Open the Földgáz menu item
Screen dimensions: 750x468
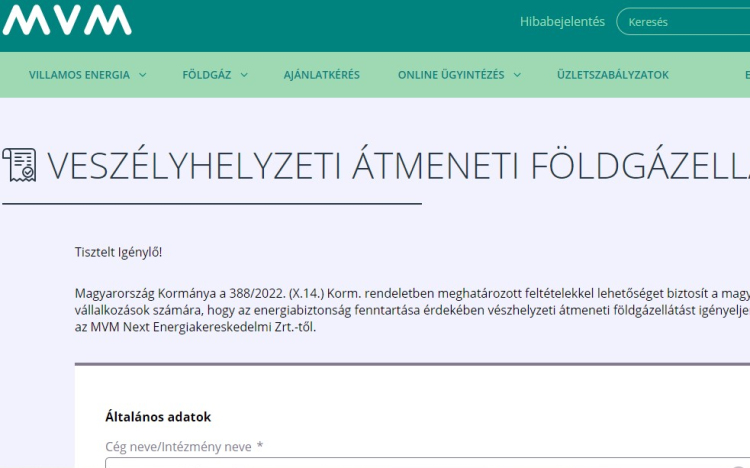pyautogui.click(x=205, y=75)
